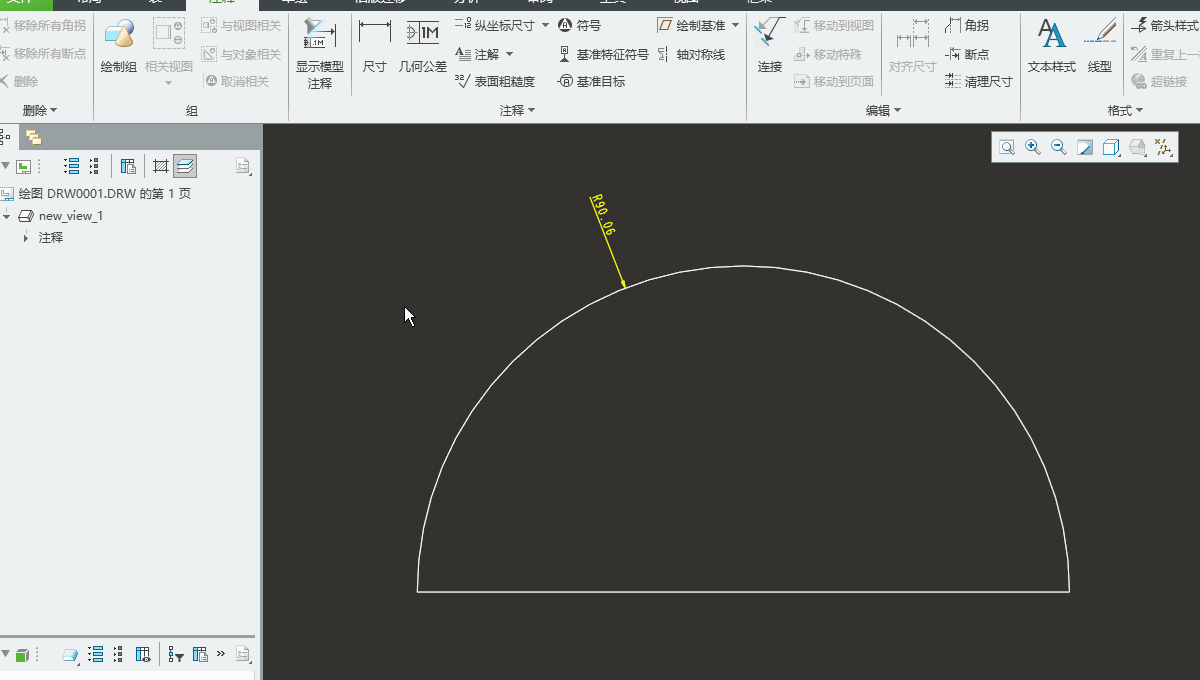Click the layer tree tab icon in navigator
Image resolution: width=1200 pixels, height=680 pixels.
[x=34, y=137]
